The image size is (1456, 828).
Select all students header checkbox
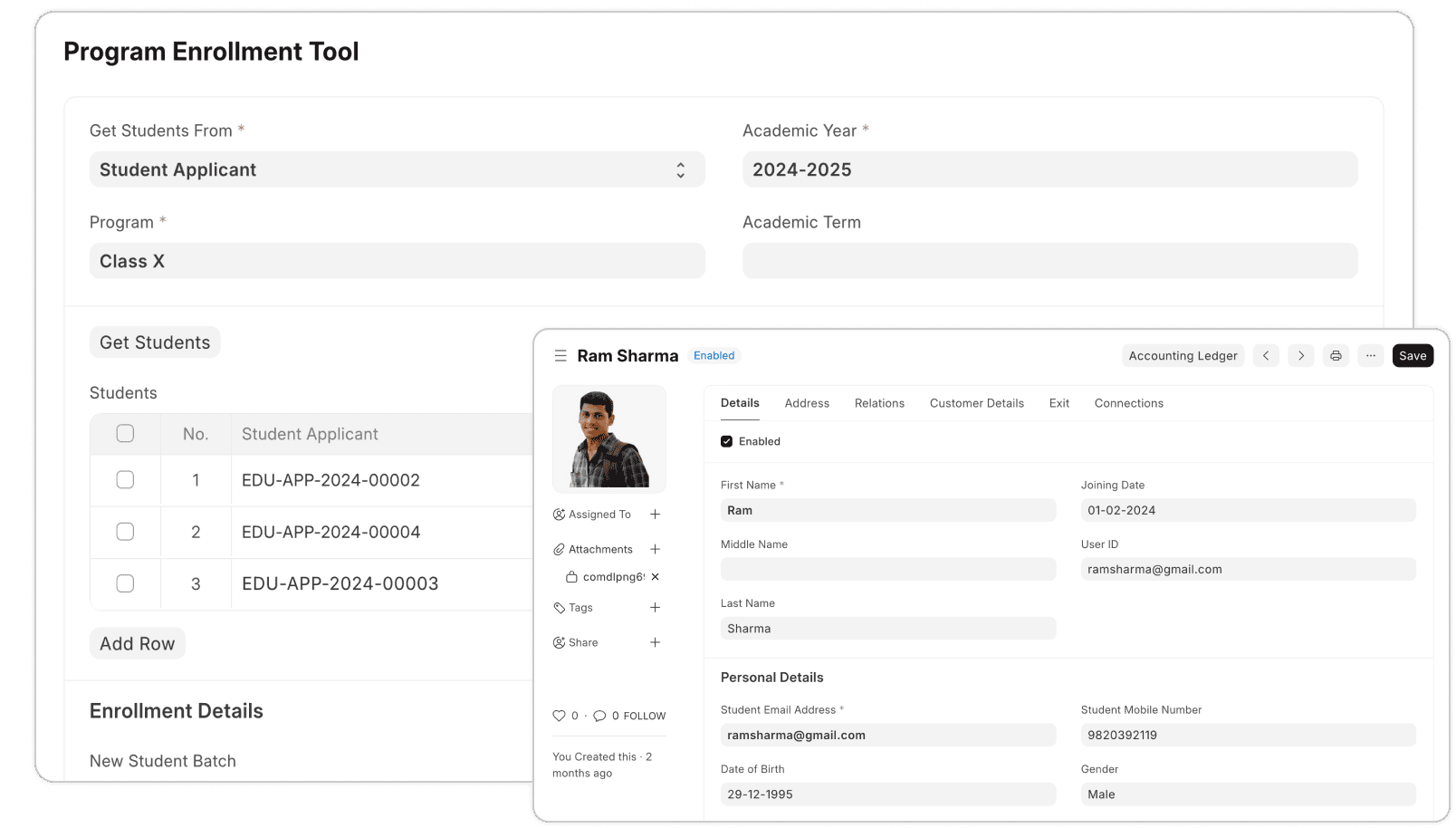point(125,434)
